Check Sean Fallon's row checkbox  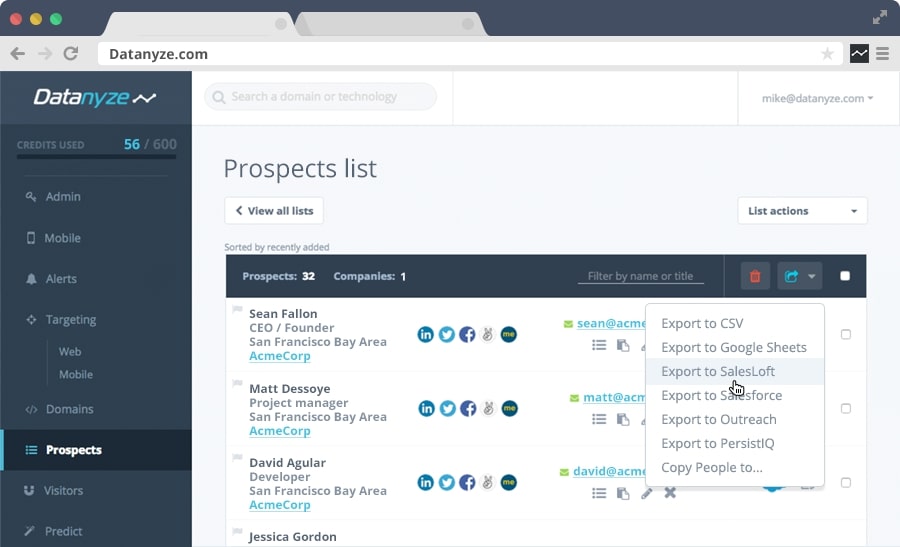tap(845, 334)
